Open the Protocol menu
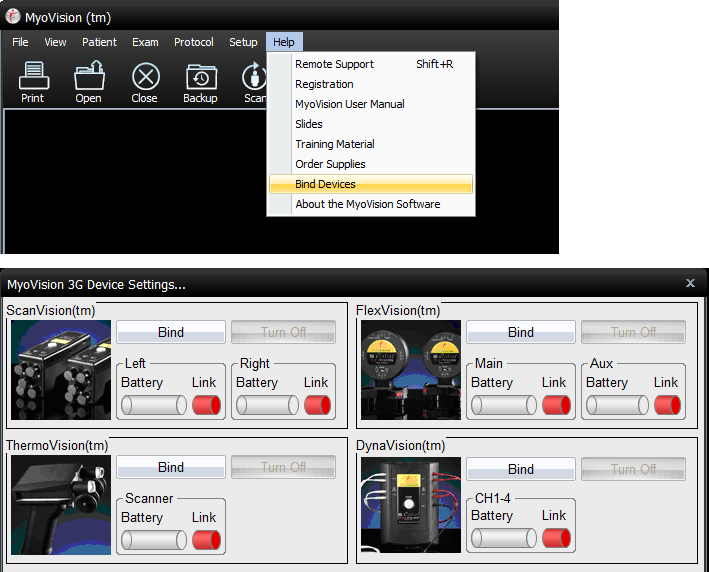Screen dimensions: 709x572 pos(194,42)
